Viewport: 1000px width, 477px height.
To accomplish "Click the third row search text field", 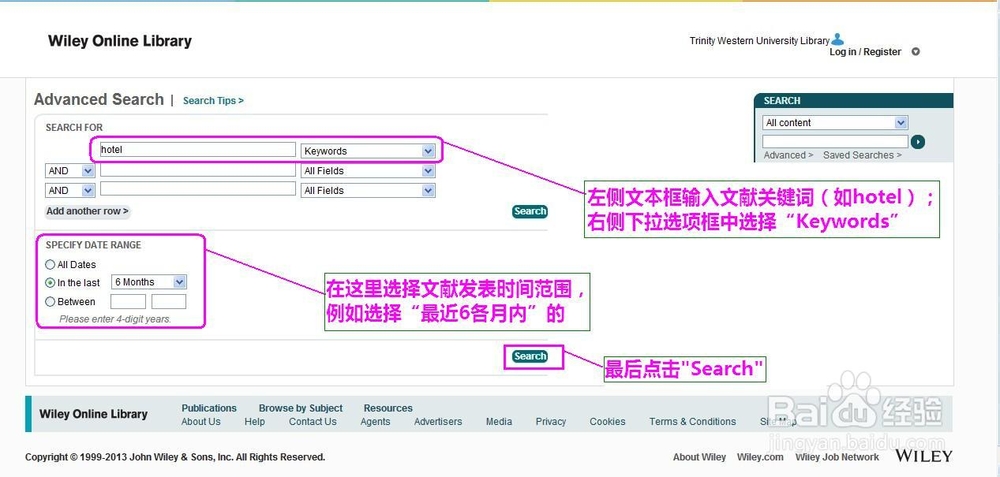I will 198,189.
